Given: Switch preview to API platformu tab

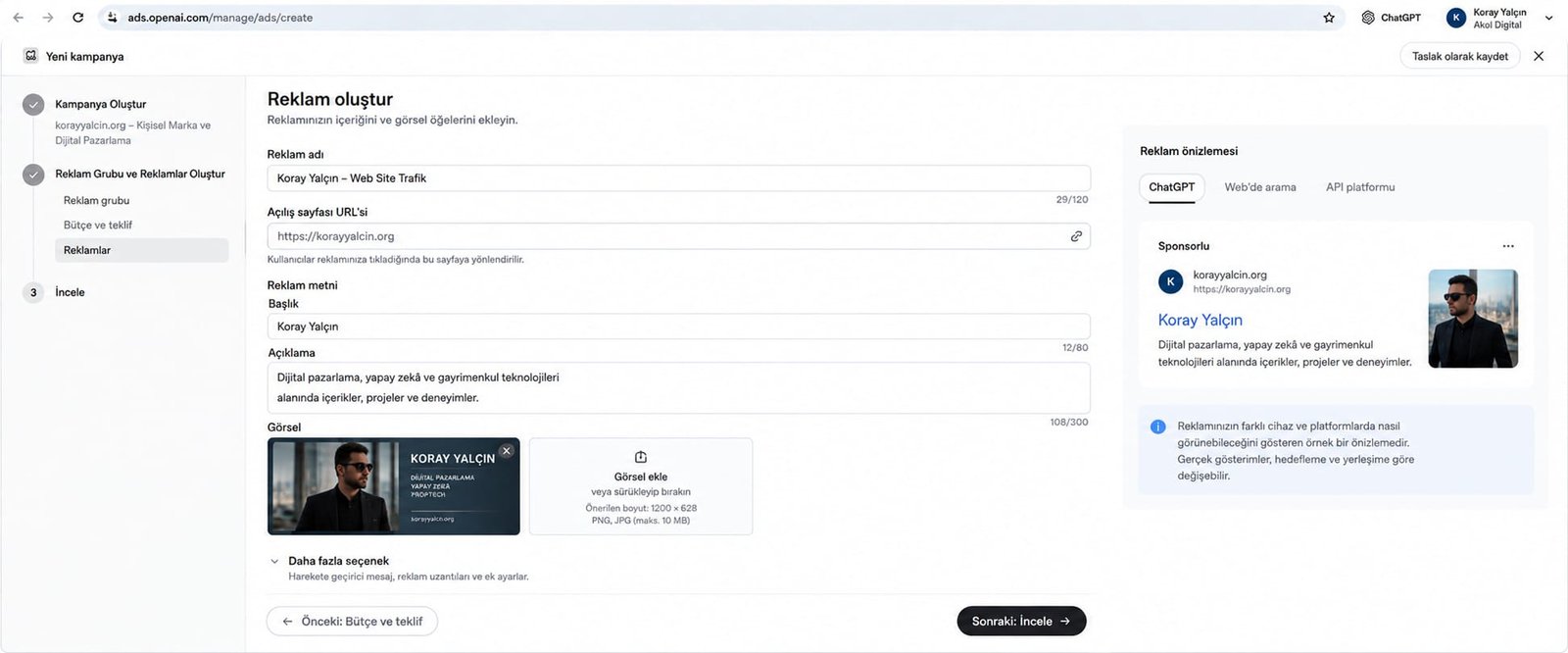Looking at the screenshot, I should tap(1360, 187).
